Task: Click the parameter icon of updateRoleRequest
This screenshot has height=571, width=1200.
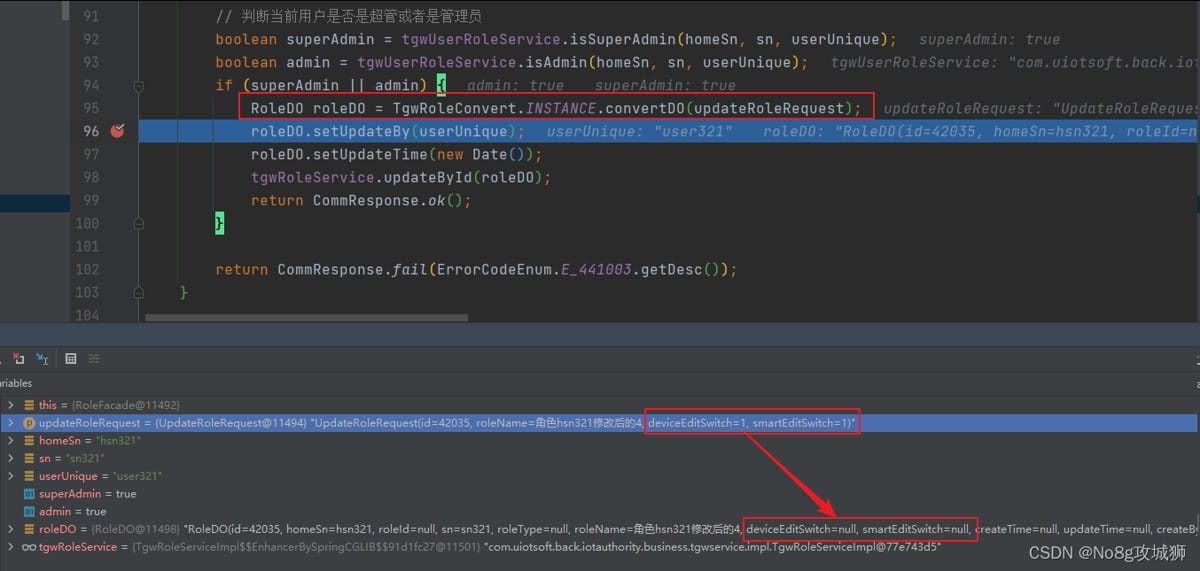Action: (29, 423)
